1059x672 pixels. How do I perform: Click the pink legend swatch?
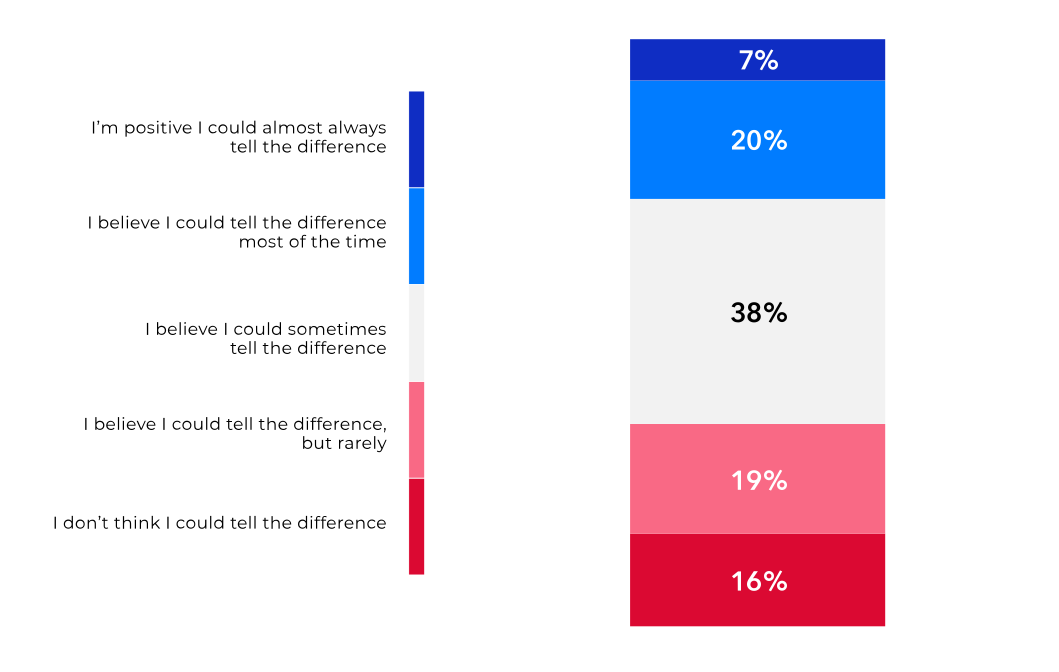[416, 430]
